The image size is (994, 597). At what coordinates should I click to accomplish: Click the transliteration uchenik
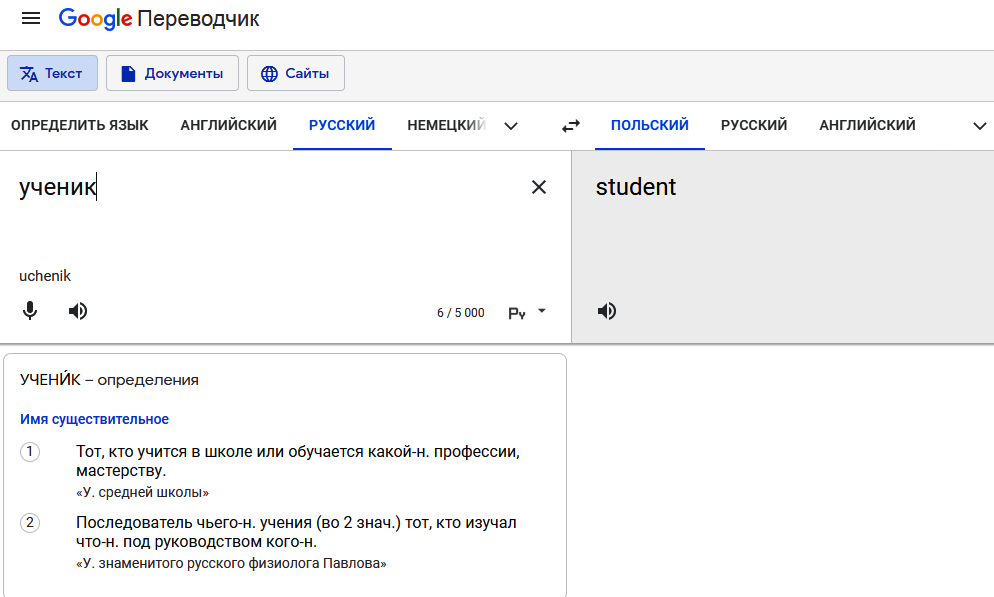click(45, 276)
